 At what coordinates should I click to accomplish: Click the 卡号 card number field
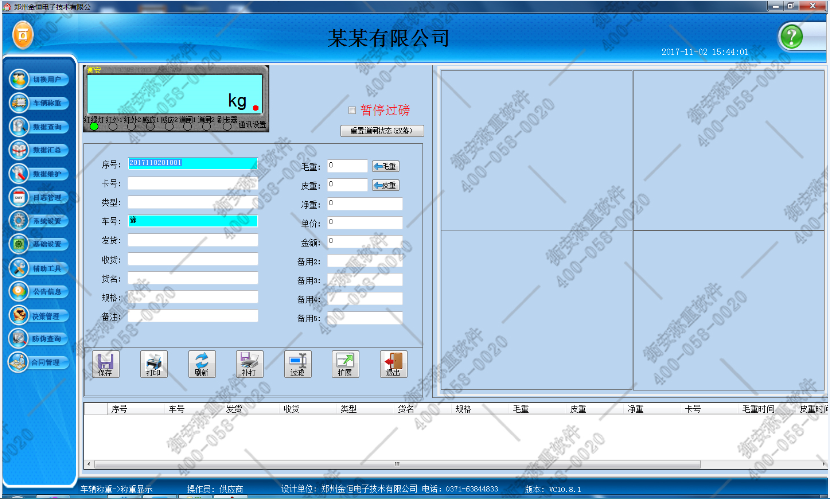[x=193, y=183]
